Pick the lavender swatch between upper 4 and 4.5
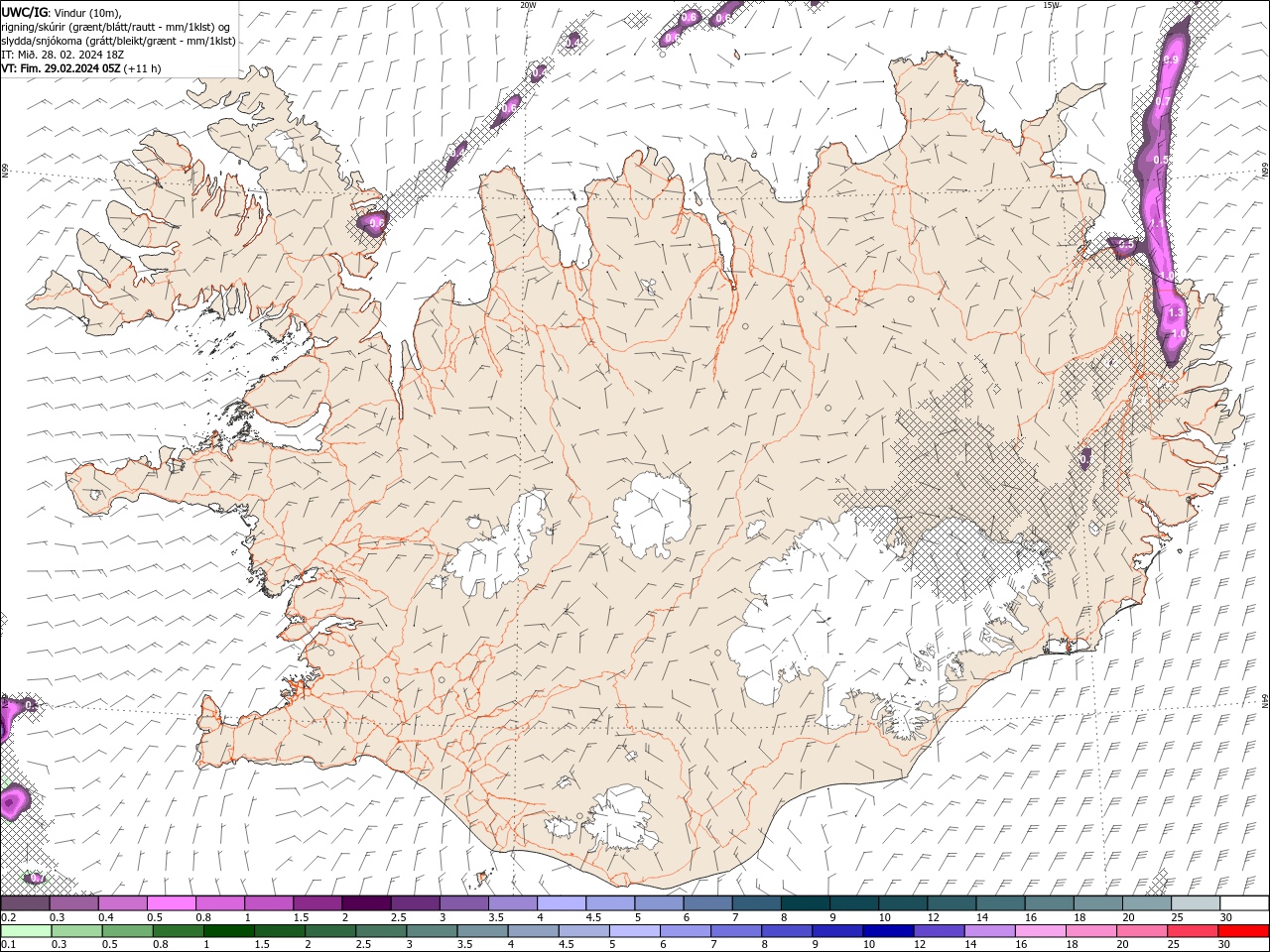Screen dimensions: 1270x952 (x=562, y=903)
